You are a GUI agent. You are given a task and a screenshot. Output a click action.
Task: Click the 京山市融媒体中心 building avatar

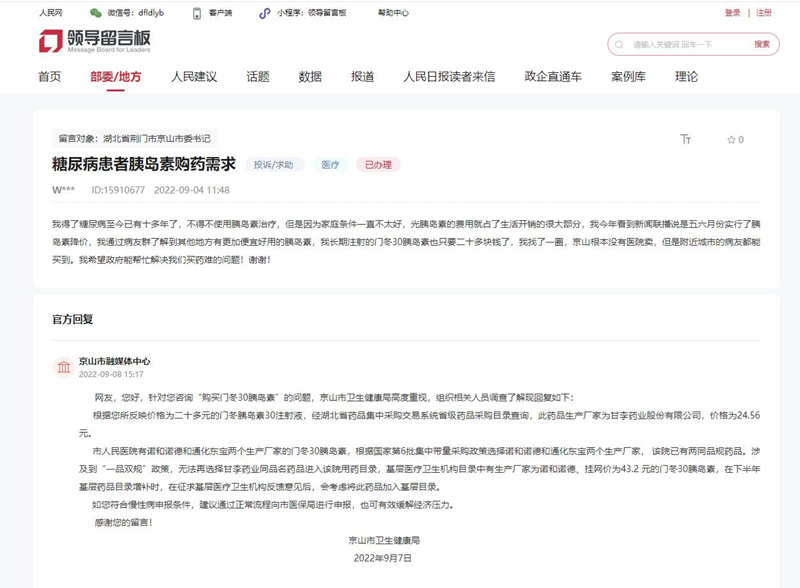coord(62,365)
